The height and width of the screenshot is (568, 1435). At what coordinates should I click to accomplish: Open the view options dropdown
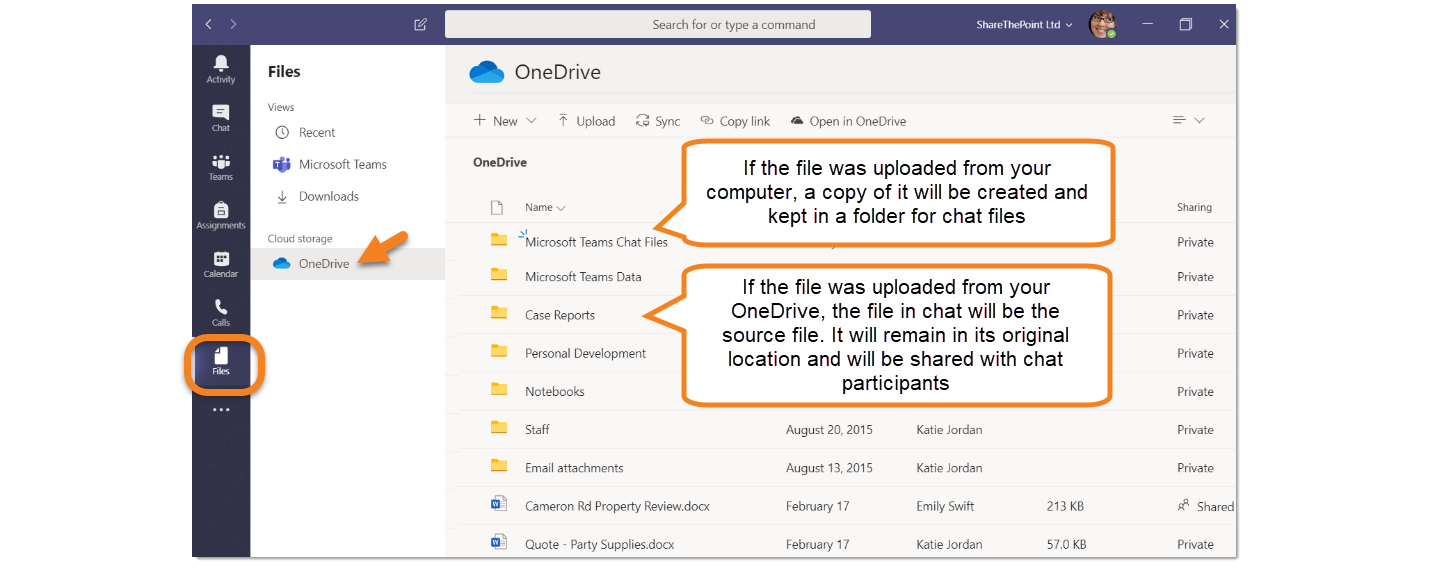click(1188, 120)
